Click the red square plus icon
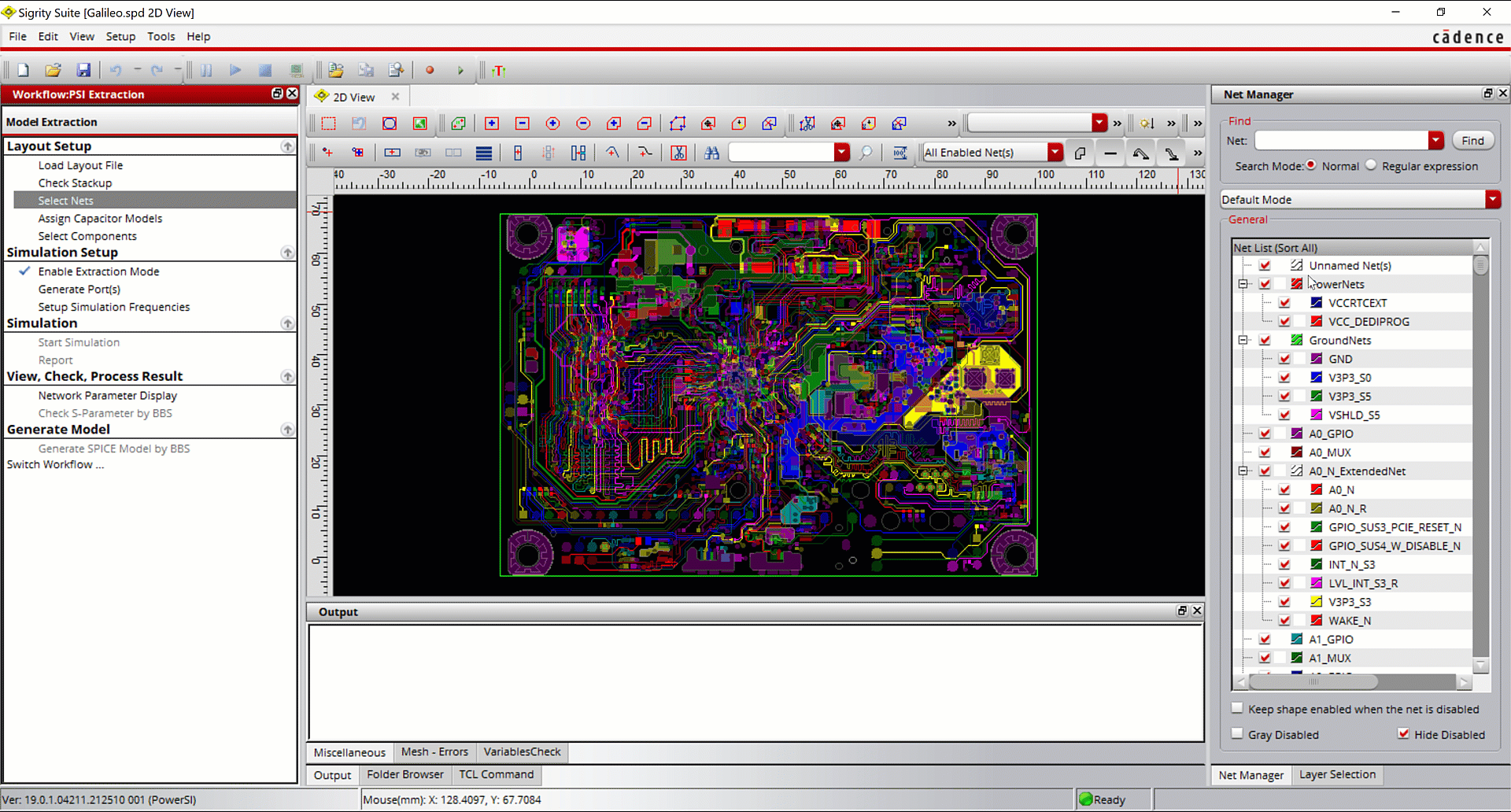Viewport: 1511px width, 812px height. pos(492,124)
